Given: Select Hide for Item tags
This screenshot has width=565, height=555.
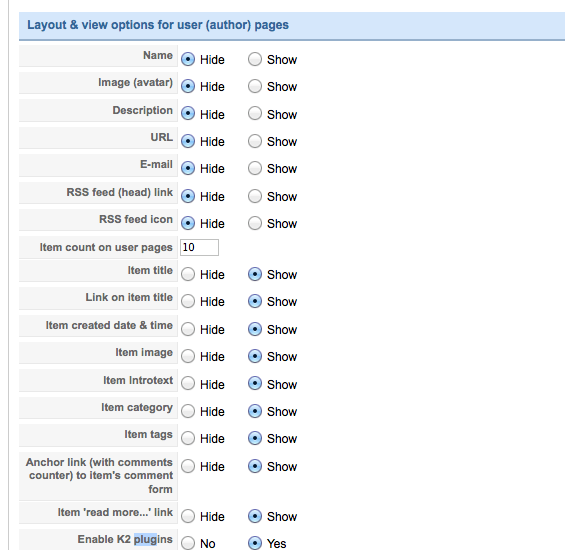Looking at the screenshot, I should (188, 439).
